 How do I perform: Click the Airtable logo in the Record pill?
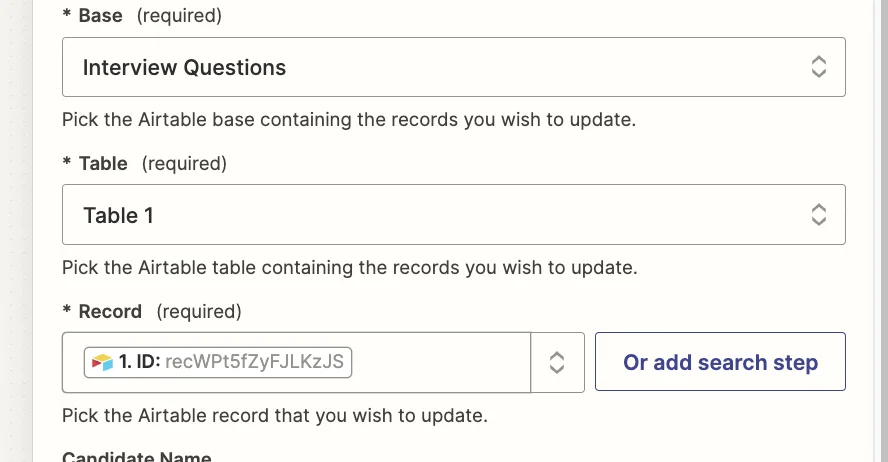coord(103,362)
